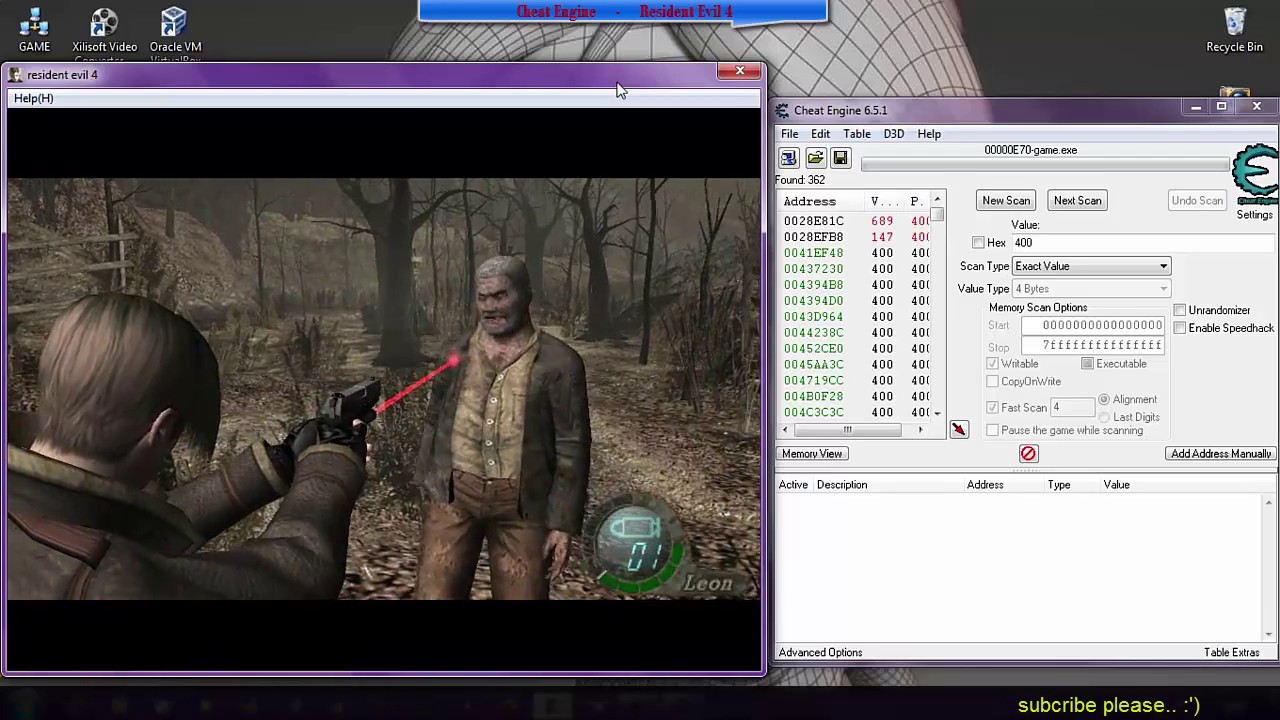This screenshot has width=1280, height=720.
Task: Click the Memory View button
Action: [x=812, y=454]
